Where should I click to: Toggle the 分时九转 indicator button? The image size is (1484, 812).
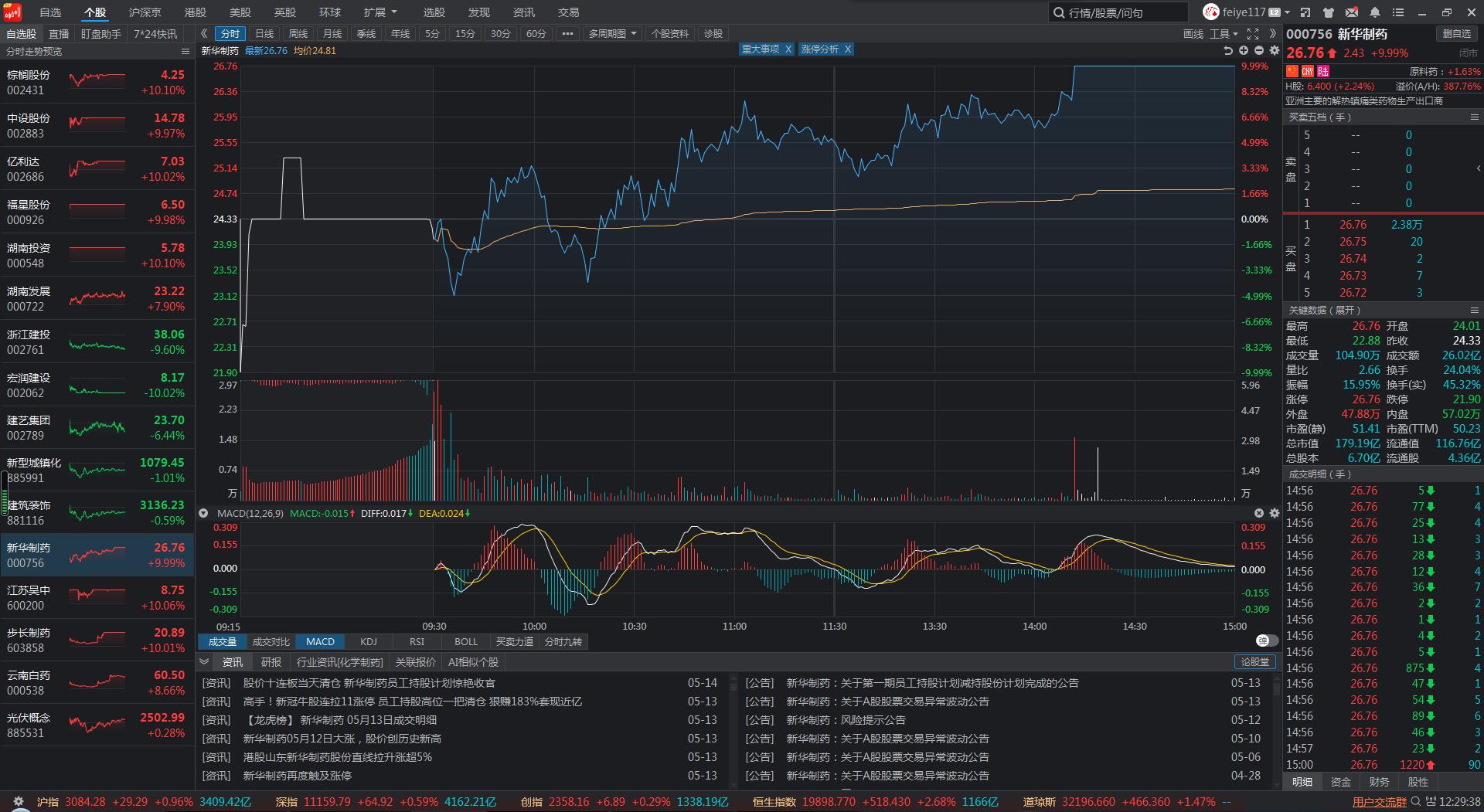click(563, 641)
